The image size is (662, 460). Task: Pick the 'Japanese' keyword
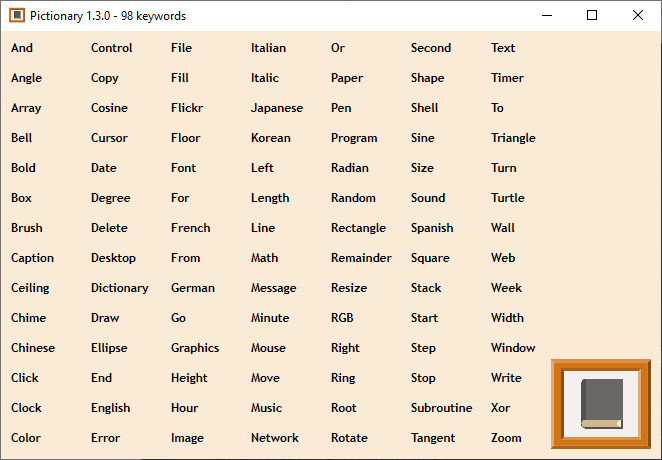[x=277, y=108]
